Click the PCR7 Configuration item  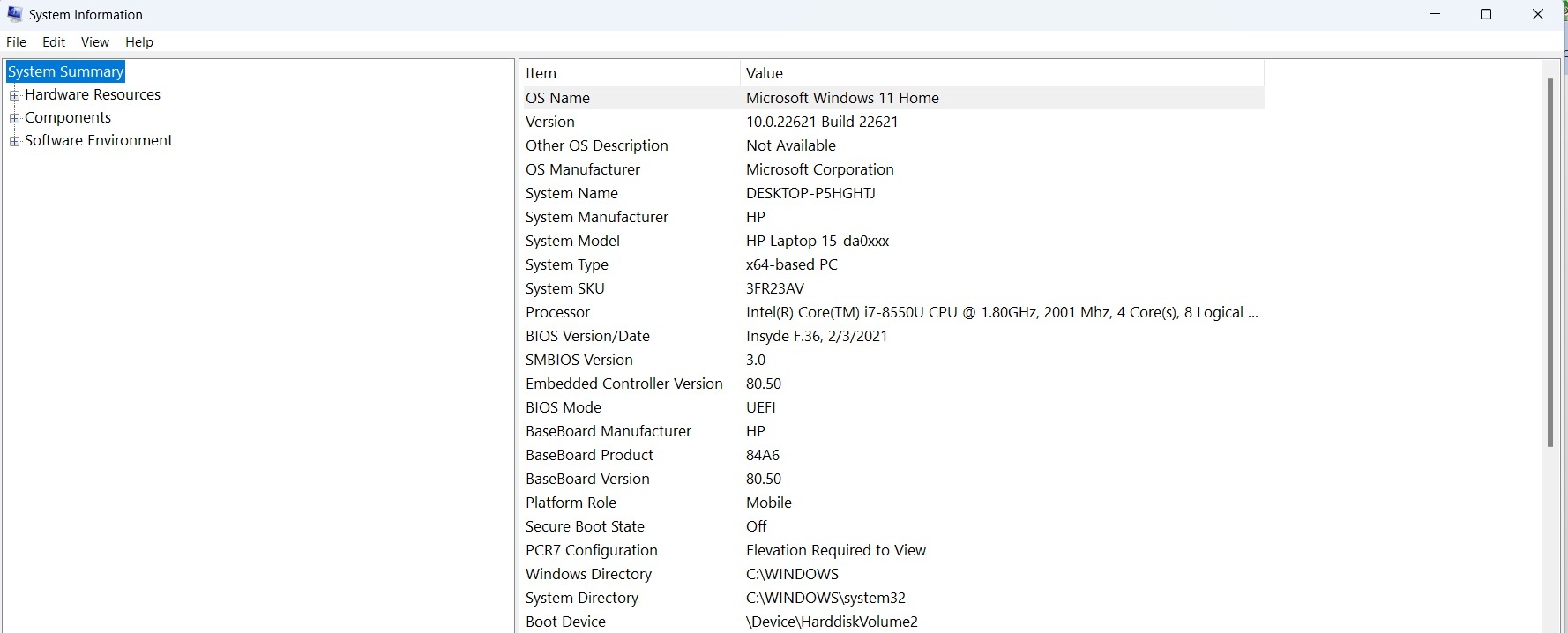click(x=592, y=550)
